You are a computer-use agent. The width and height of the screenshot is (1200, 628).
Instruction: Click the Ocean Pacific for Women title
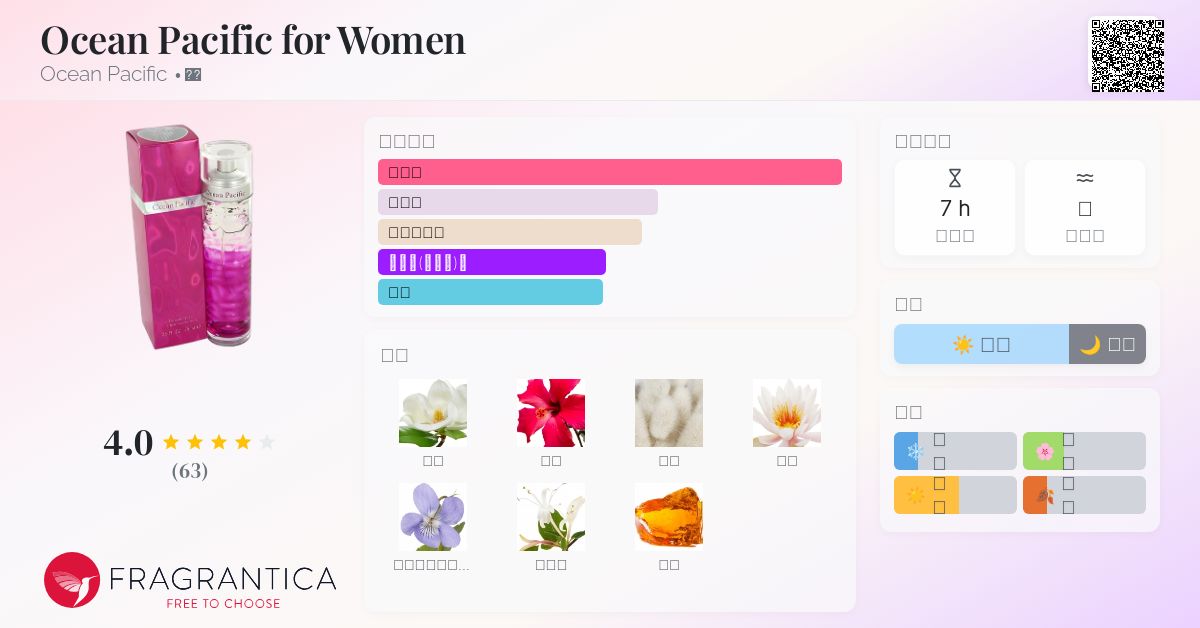point(253,40)
